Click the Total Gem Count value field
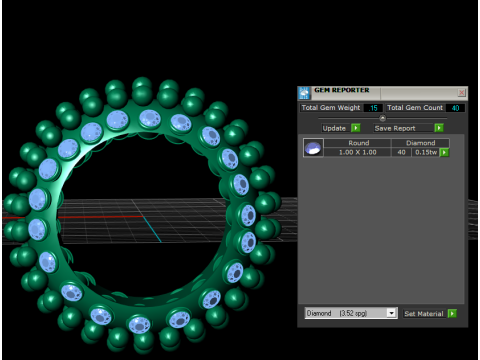This screenshot has width=480, height=360. [455, 108]
